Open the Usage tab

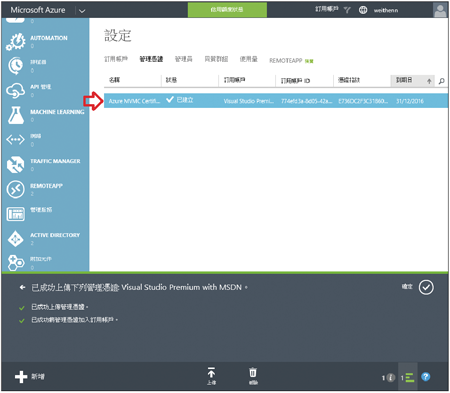(249, 59)
